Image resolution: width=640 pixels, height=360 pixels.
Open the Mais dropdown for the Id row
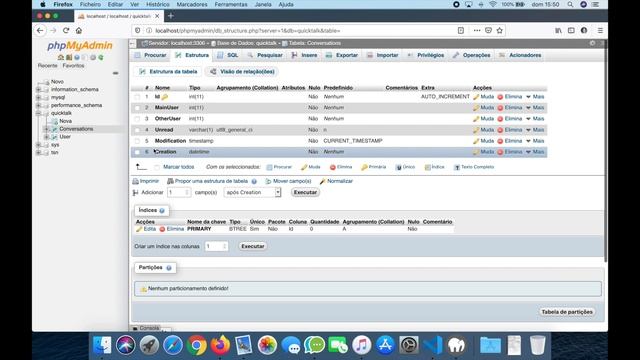[535, 97]
